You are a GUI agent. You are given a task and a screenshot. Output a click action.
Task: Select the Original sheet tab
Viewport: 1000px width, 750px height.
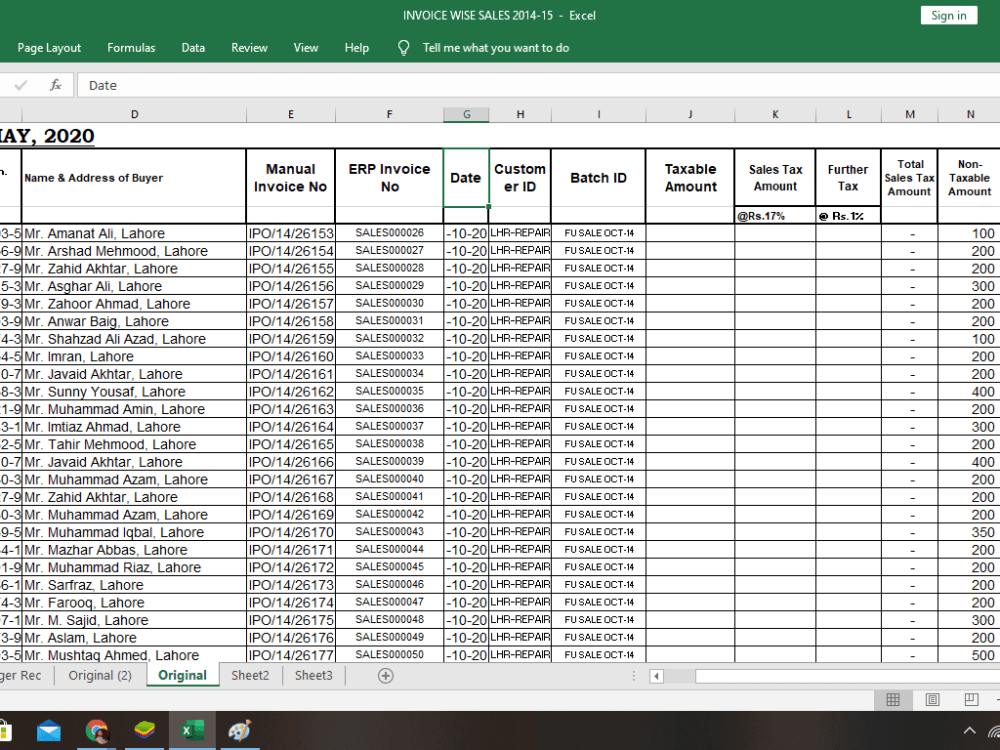[182, 675]
